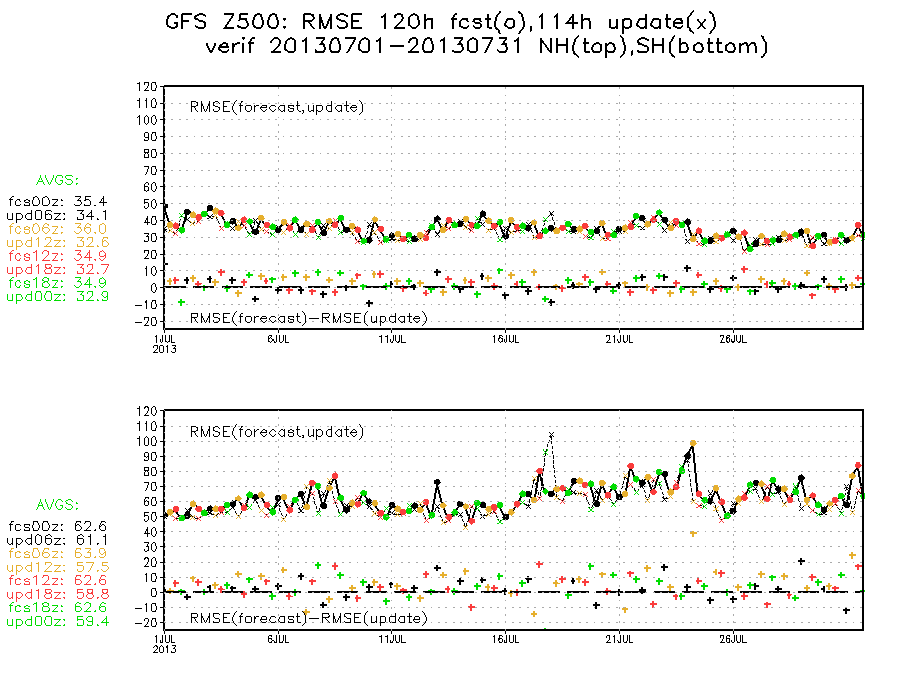Select 'upd00z: 59.4' in bottom legend
The height and width of the screenshot is (690, 905).
58,621
